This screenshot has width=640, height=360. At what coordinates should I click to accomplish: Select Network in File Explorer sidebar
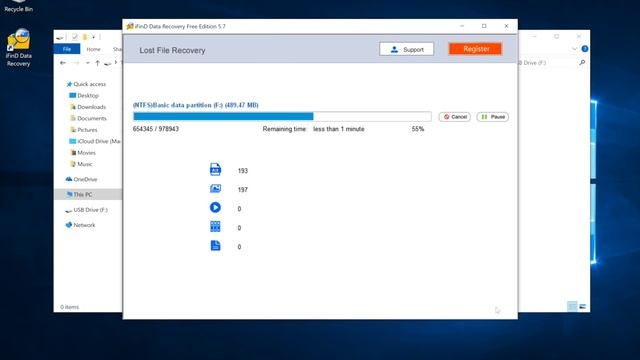point(80,225)
